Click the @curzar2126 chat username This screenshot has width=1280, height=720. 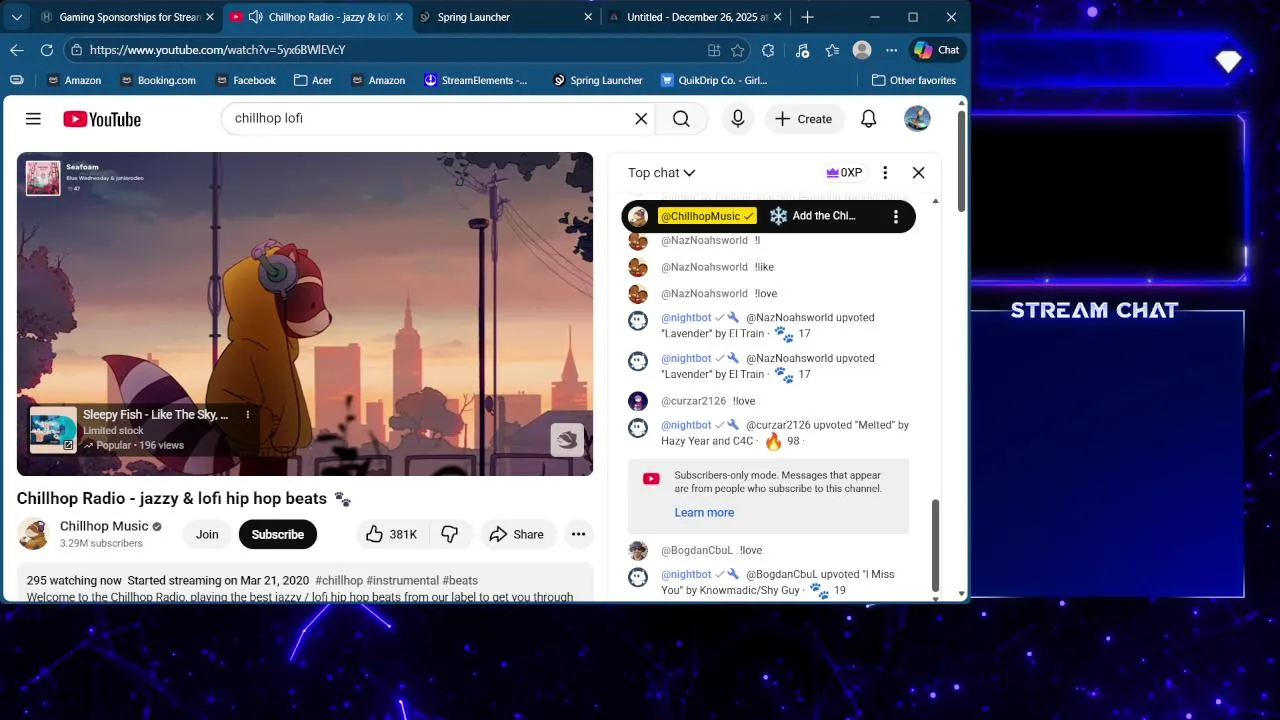[x=693, y=401]
